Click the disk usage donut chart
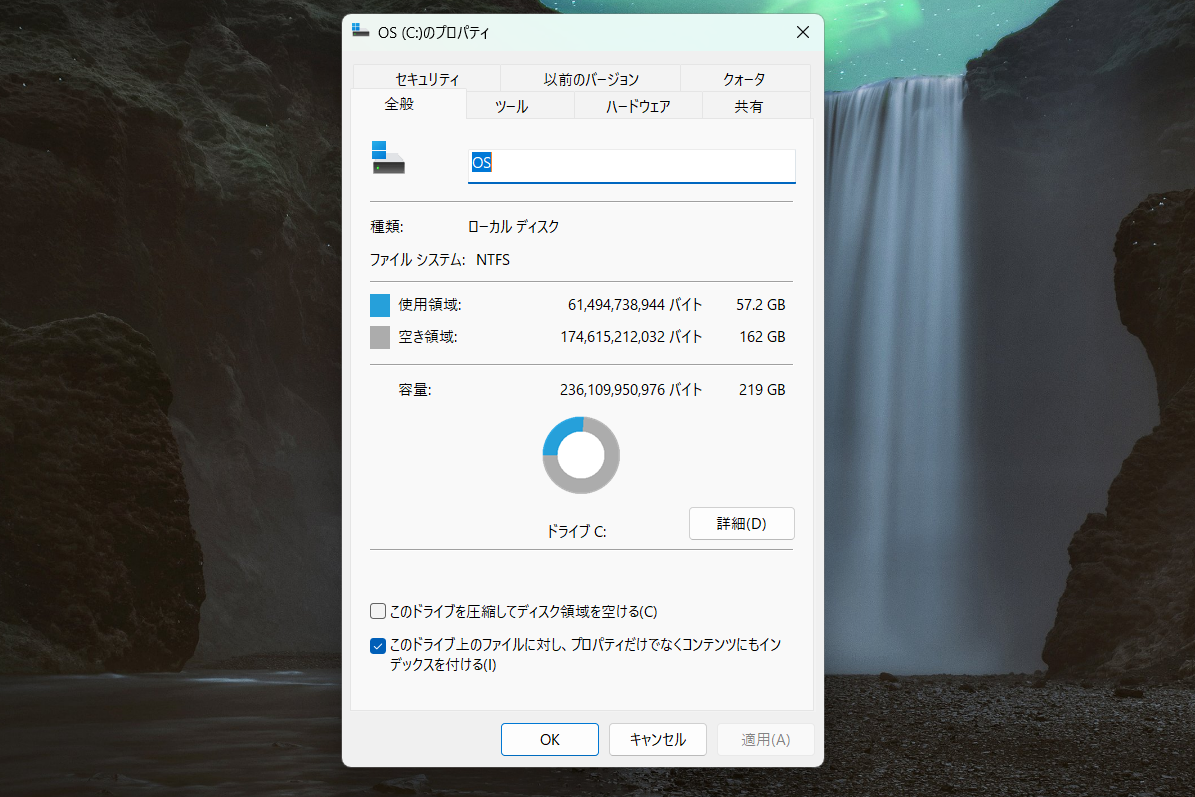Viewport: 1195px width, 797px height. point(581,455)
